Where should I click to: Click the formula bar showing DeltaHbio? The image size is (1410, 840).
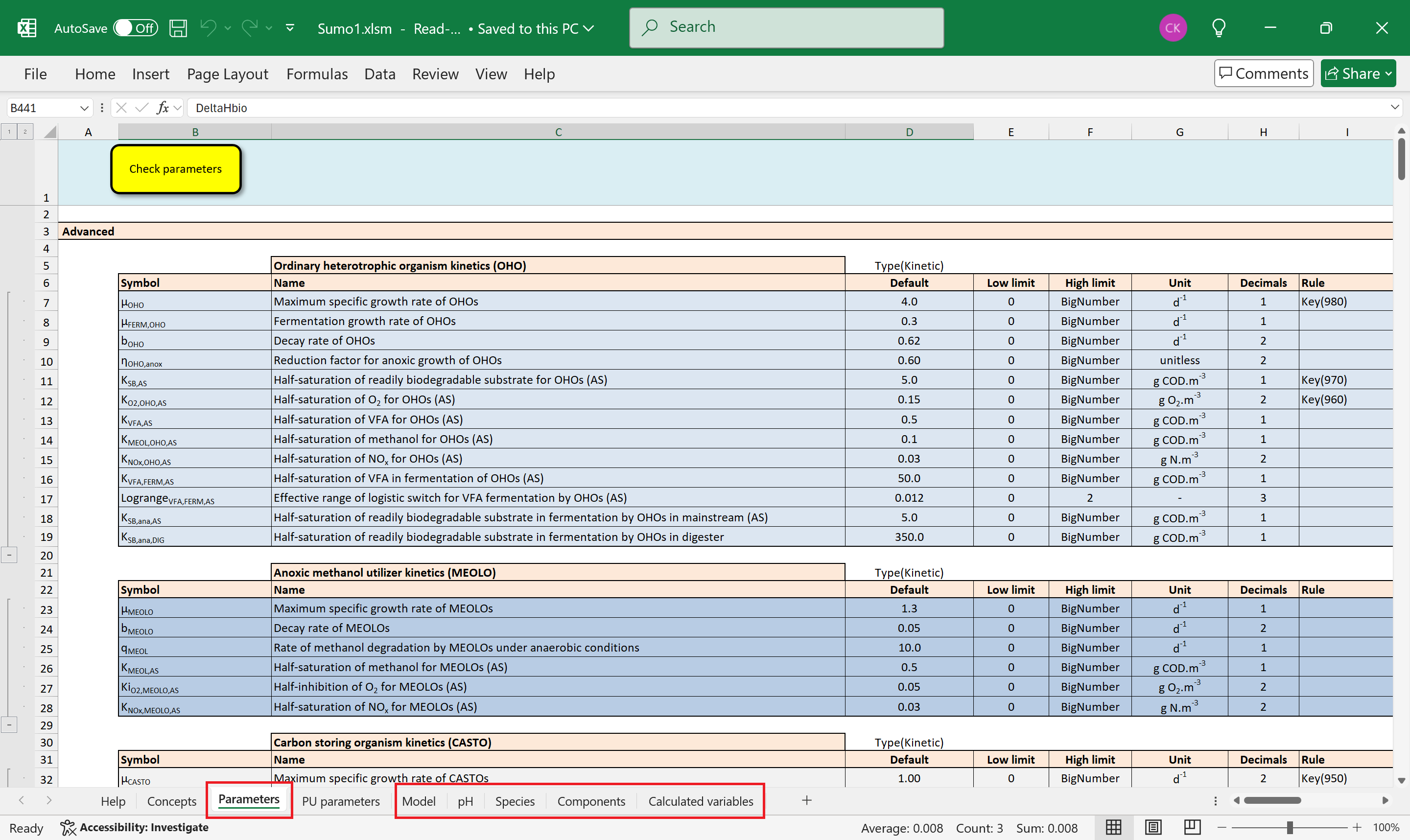[787, 108]
